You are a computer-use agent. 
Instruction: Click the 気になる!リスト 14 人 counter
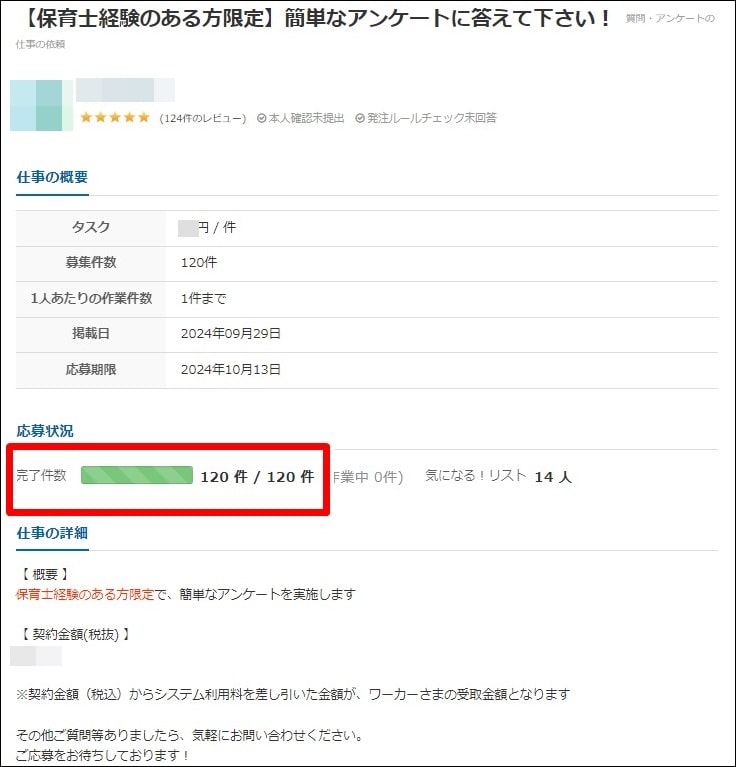point(498,476)
